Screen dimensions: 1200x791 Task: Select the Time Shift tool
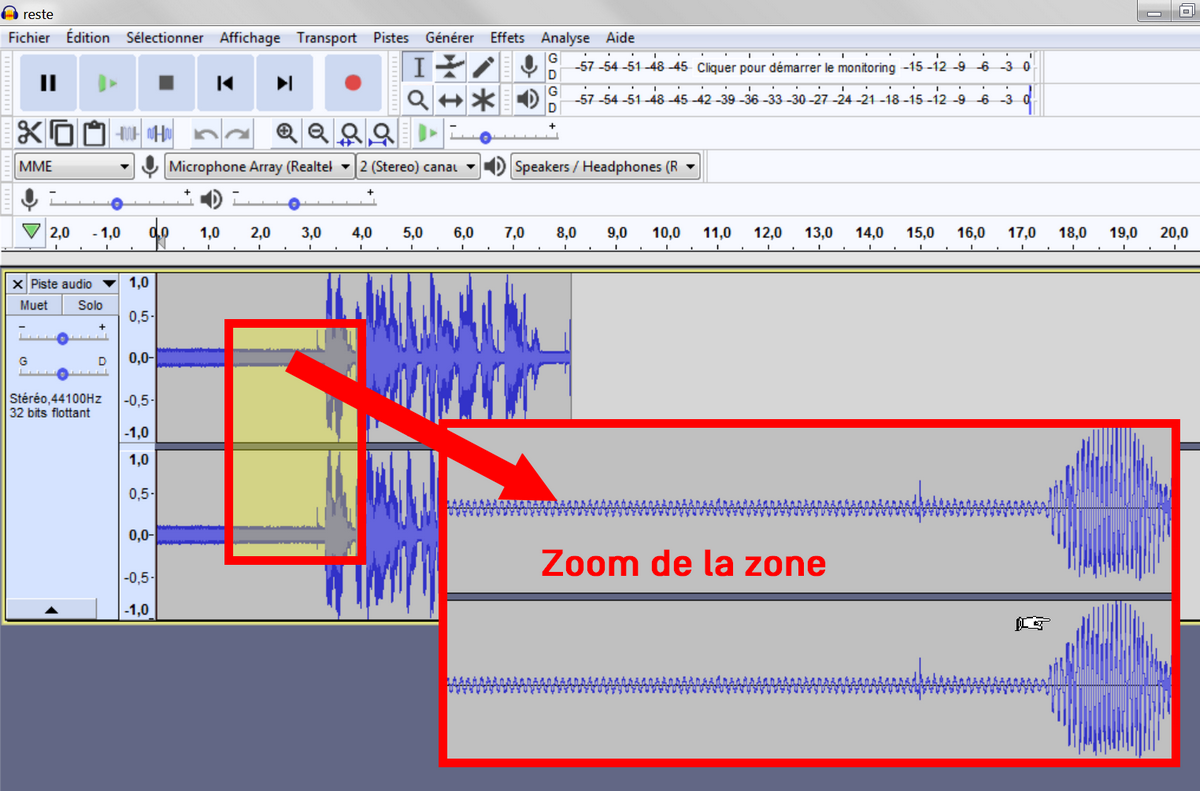[x=449, y=99]
